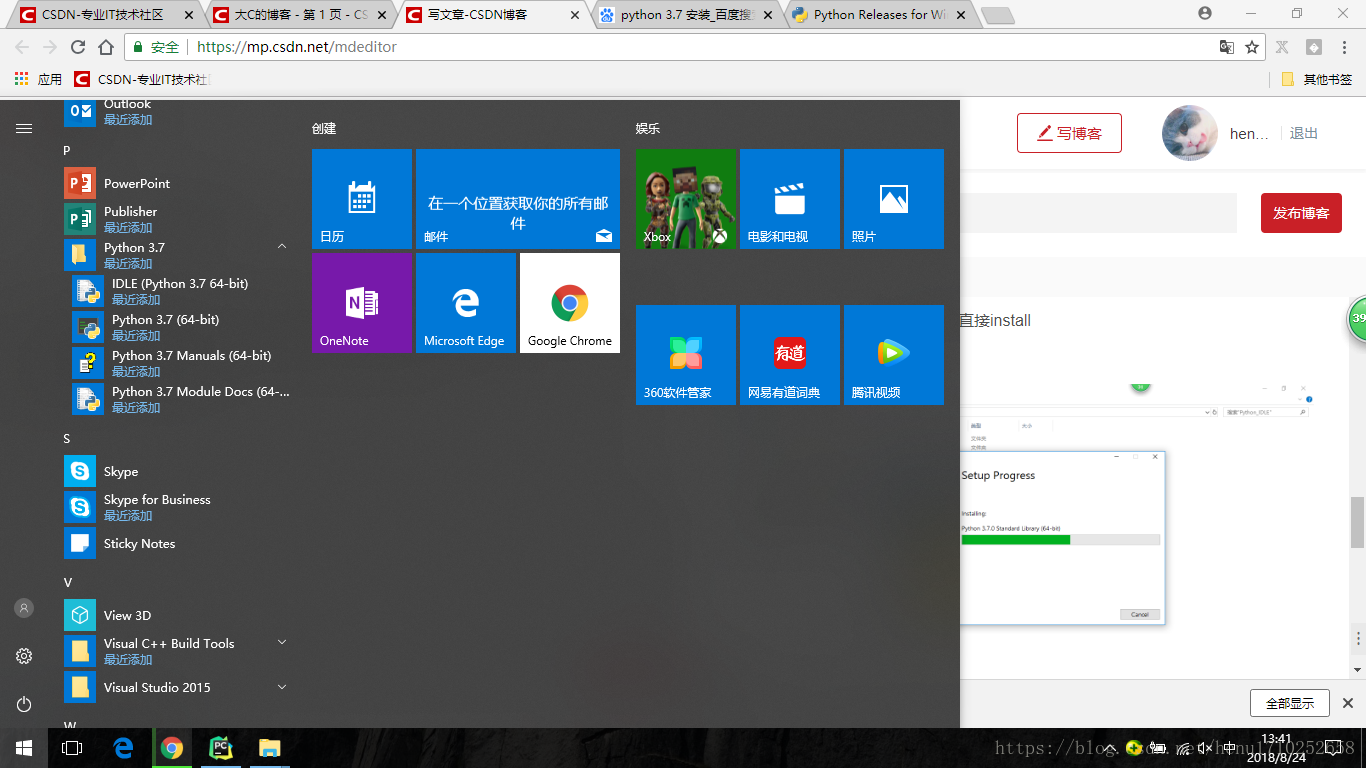Screen dimensions: 1366x768
Task: Open Task View on the taskbar
Action: (x=72, y=748)
